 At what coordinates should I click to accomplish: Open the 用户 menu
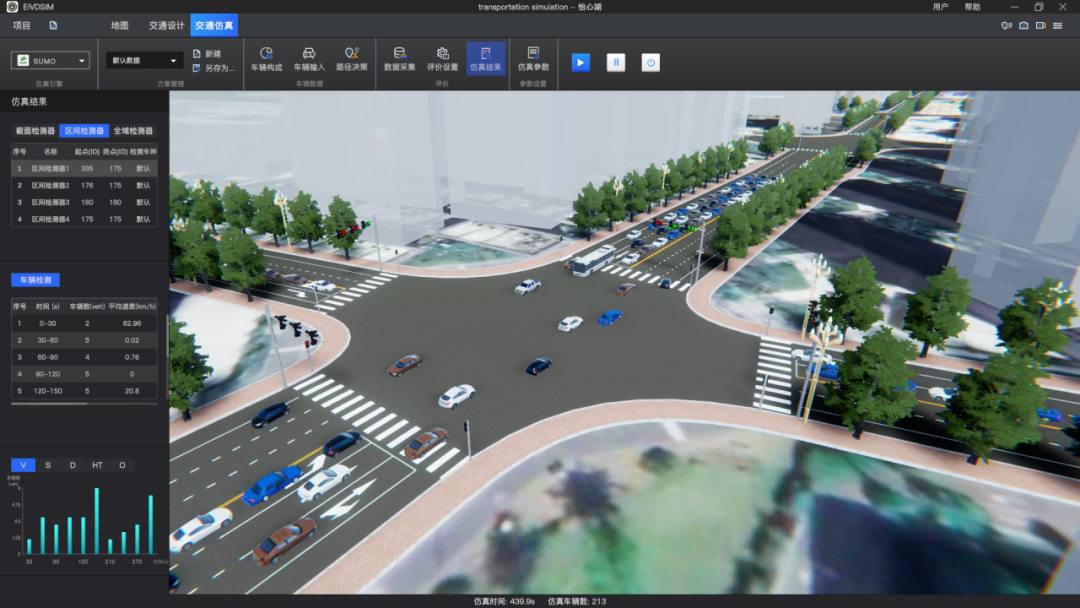(940, 6)
